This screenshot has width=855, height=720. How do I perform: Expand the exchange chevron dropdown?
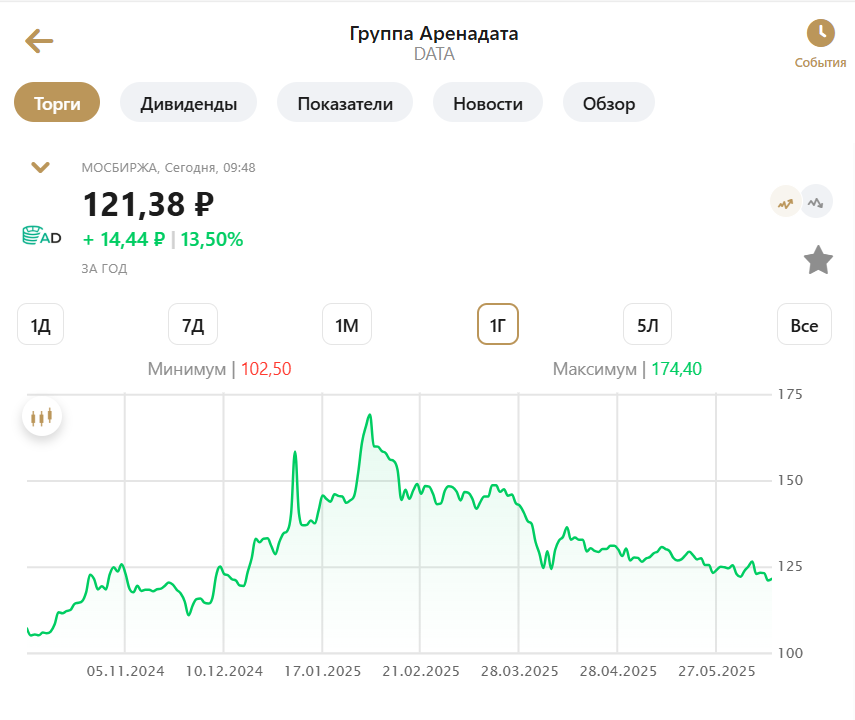[x=40, y=167]
